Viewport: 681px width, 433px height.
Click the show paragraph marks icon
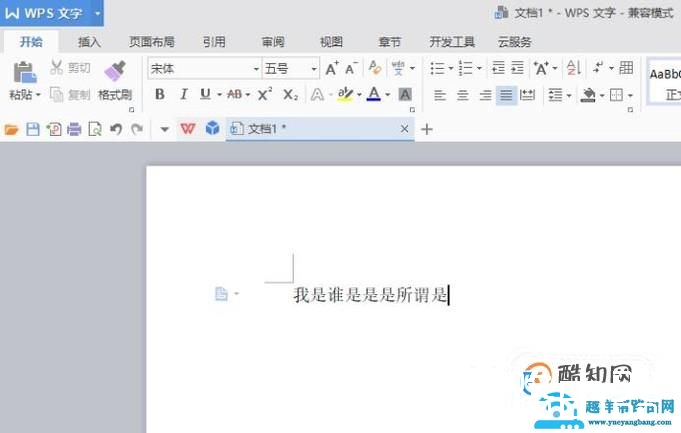pyautogui.click(x=598, y=67)
